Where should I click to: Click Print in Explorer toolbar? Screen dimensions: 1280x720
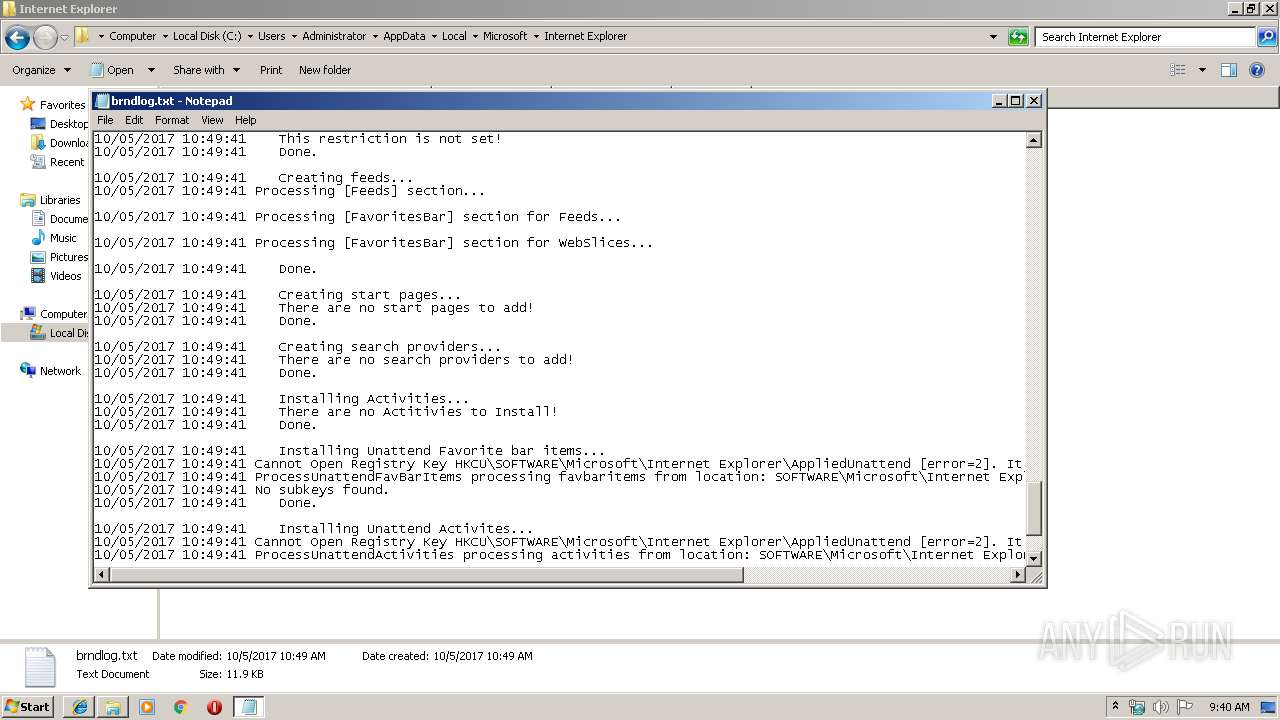[x=271, y=70]
